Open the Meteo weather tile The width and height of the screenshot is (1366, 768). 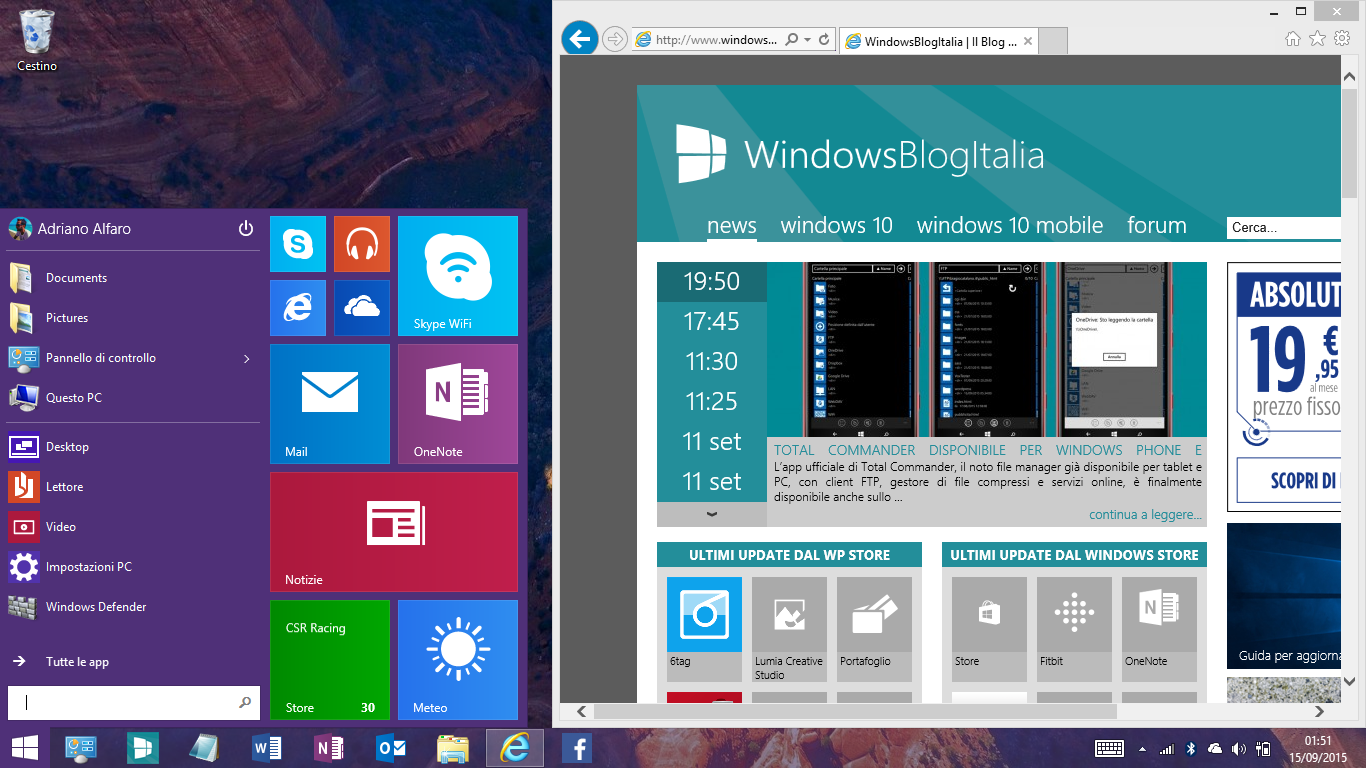coord(458,660)
